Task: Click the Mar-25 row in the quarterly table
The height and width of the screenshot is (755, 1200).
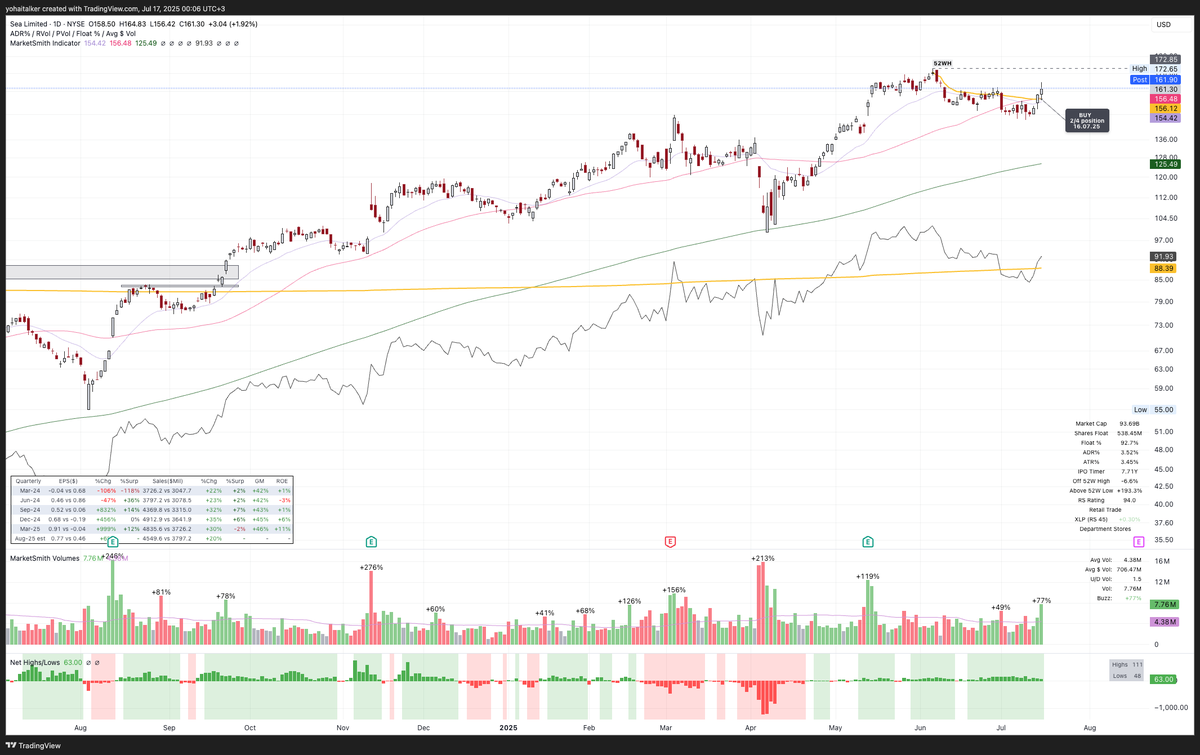Action: click(152, 529)
